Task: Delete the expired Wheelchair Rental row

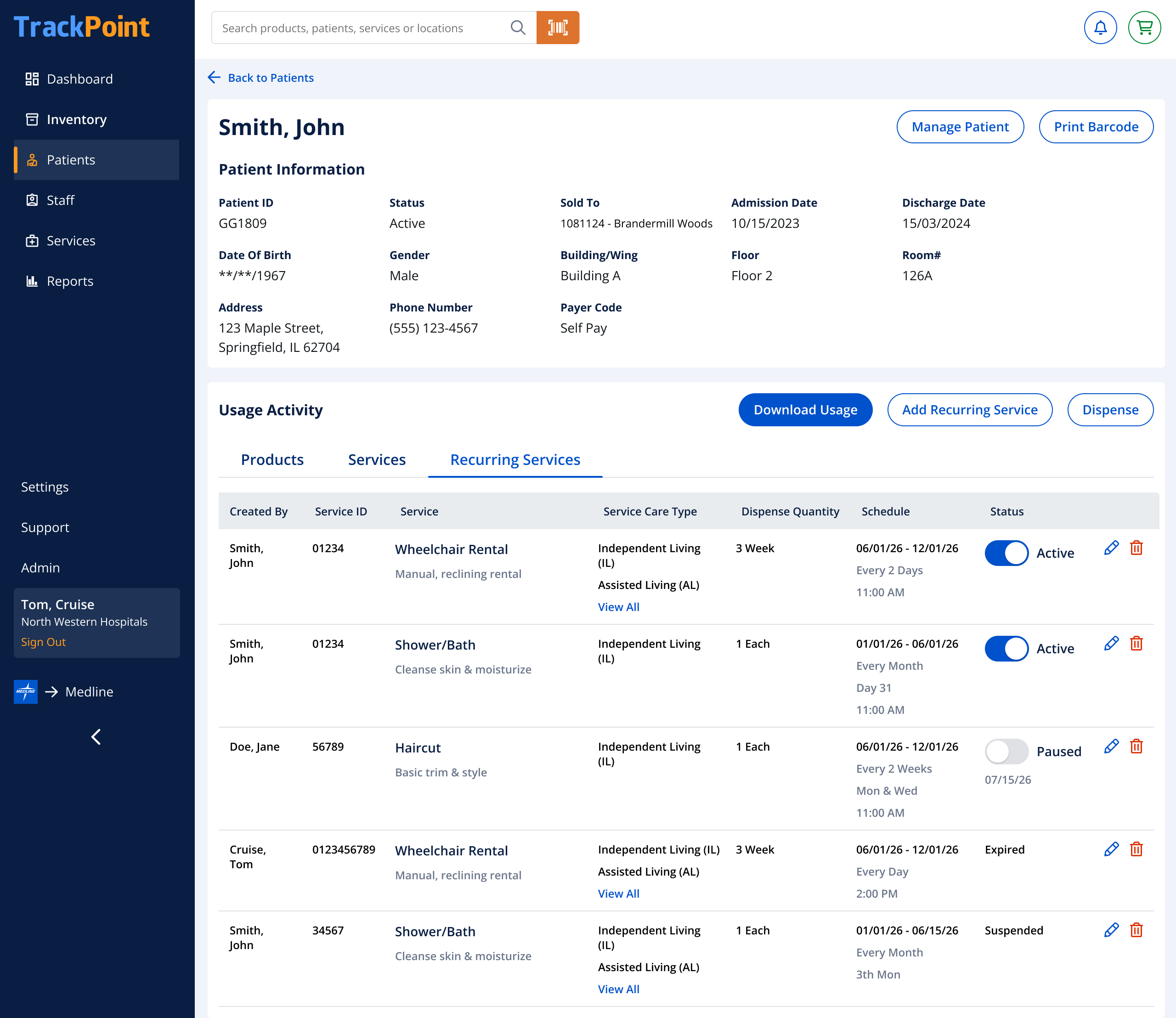Action: tap(1136, 848)
